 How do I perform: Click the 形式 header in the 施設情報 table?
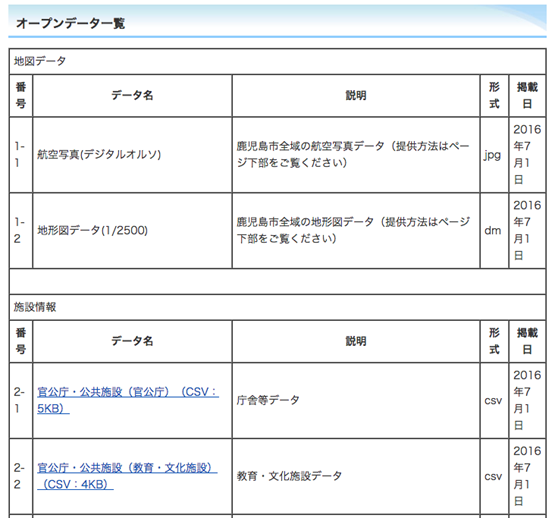click(x=494, y=341)
